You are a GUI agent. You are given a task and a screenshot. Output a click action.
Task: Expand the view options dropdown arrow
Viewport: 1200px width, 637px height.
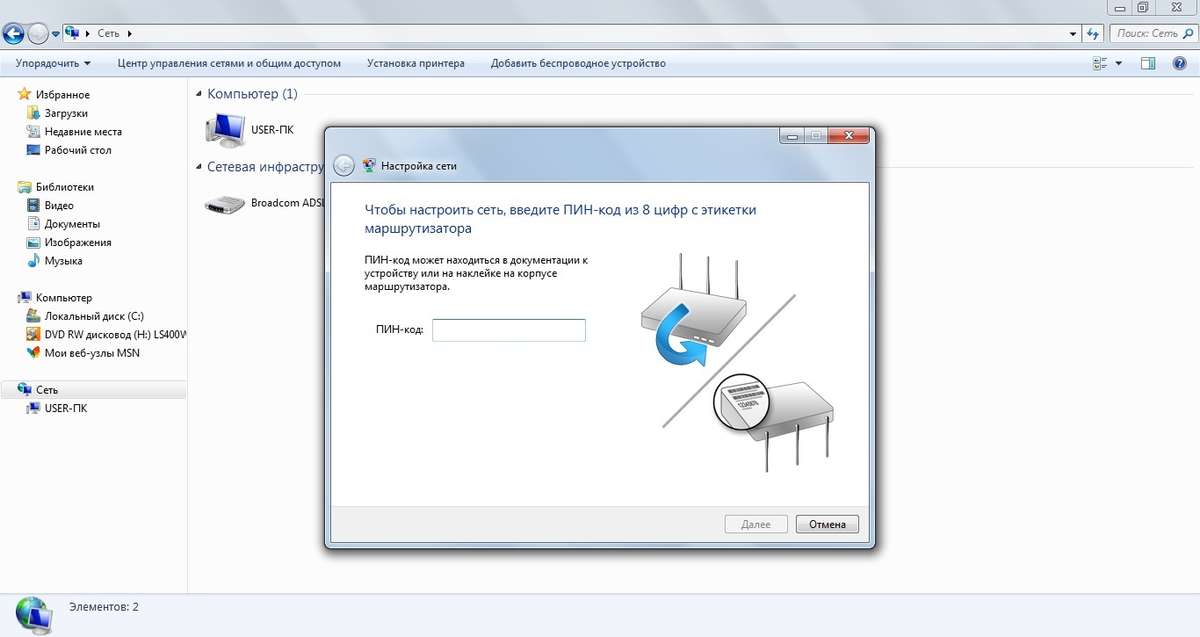[1119, 63]
